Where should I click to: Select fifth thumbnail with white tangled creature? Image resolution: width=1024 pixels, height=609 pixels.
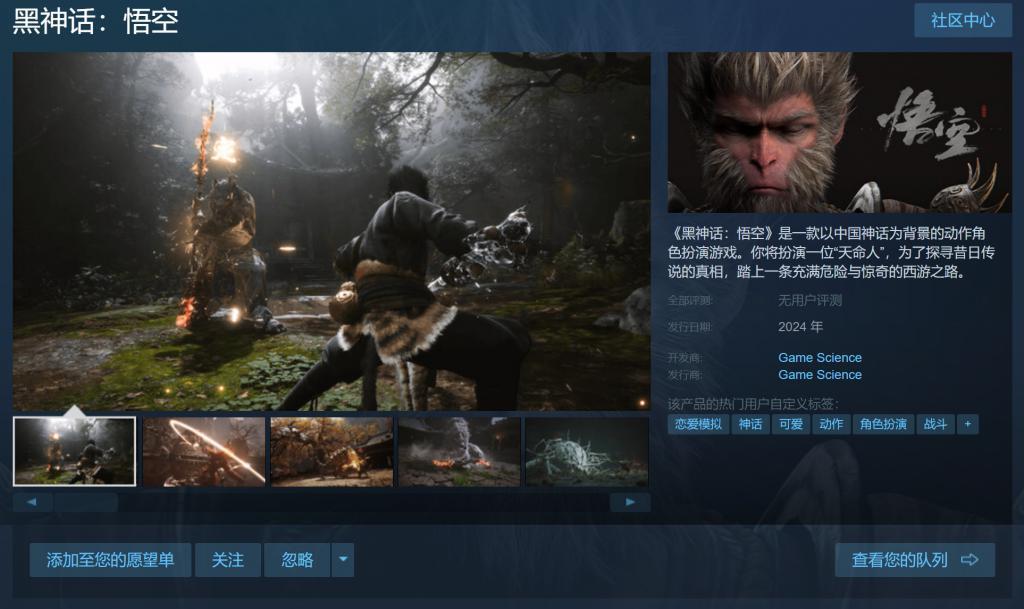587,452
